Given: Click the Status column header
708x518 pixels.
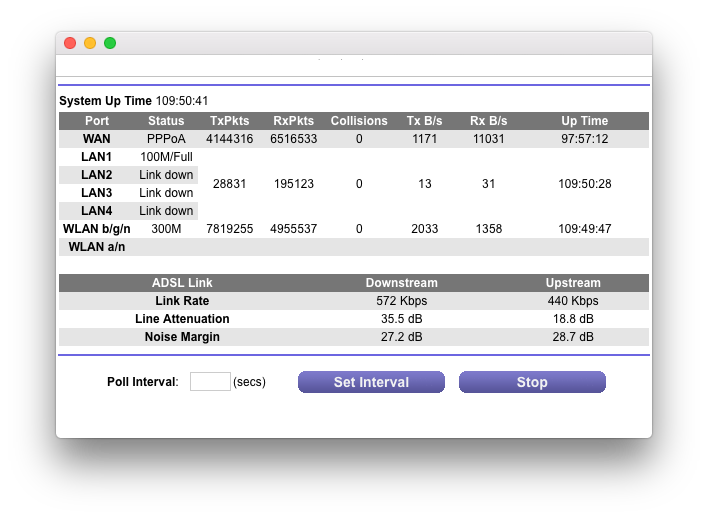Looking at the screenshot, I should (166, 121).
